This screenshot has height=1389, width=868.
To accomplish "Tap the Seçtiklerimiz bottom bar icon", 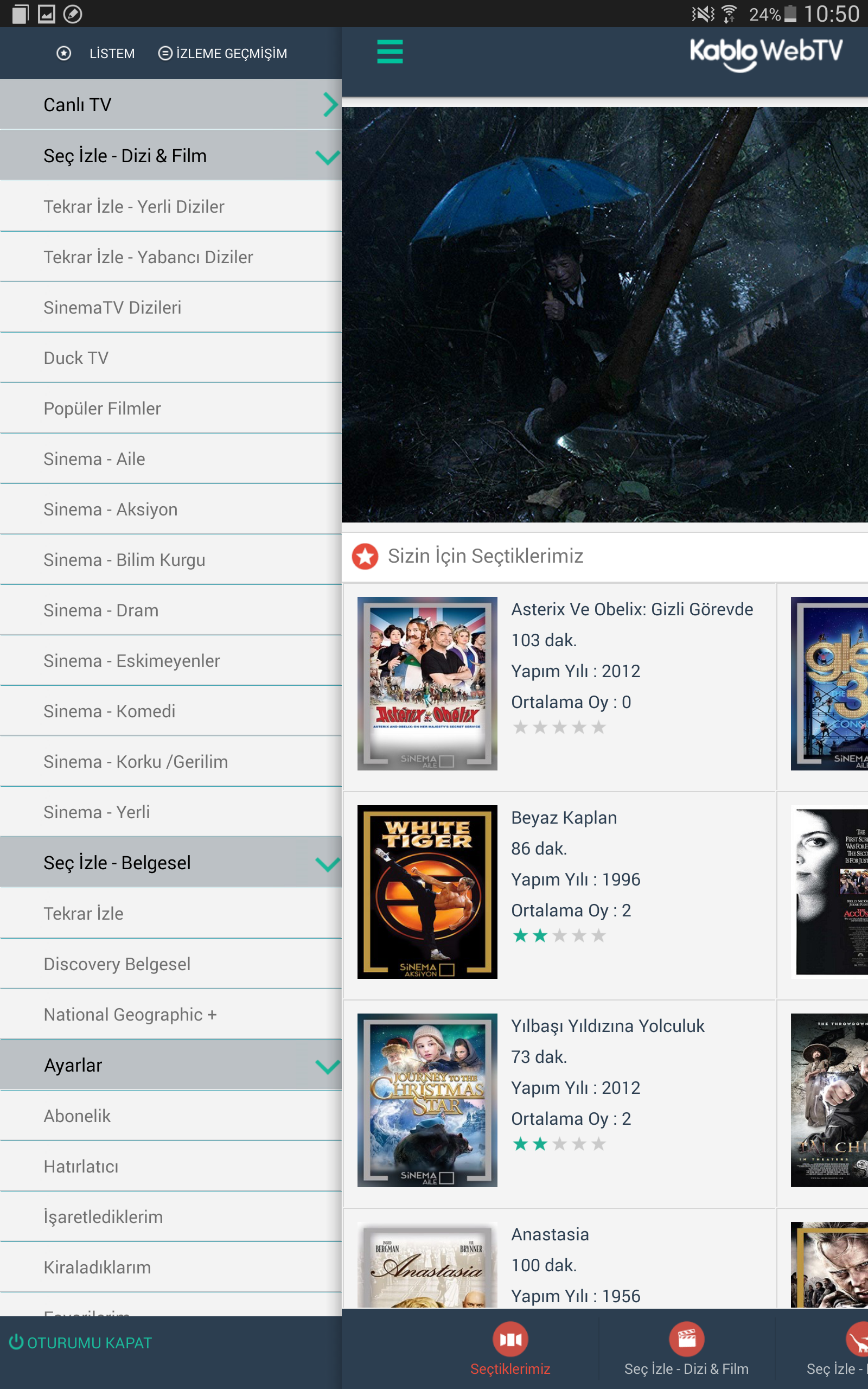I will pos(510,1339).
